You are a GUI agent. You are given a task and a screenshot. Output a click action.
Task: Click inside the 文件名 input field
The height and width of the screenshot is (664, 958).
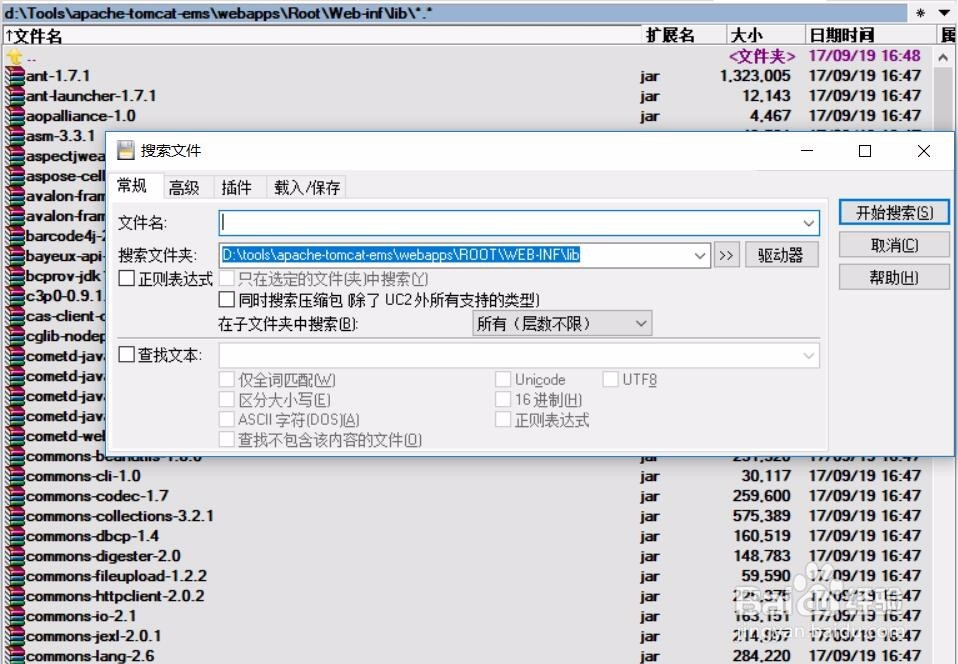point(450,223)
